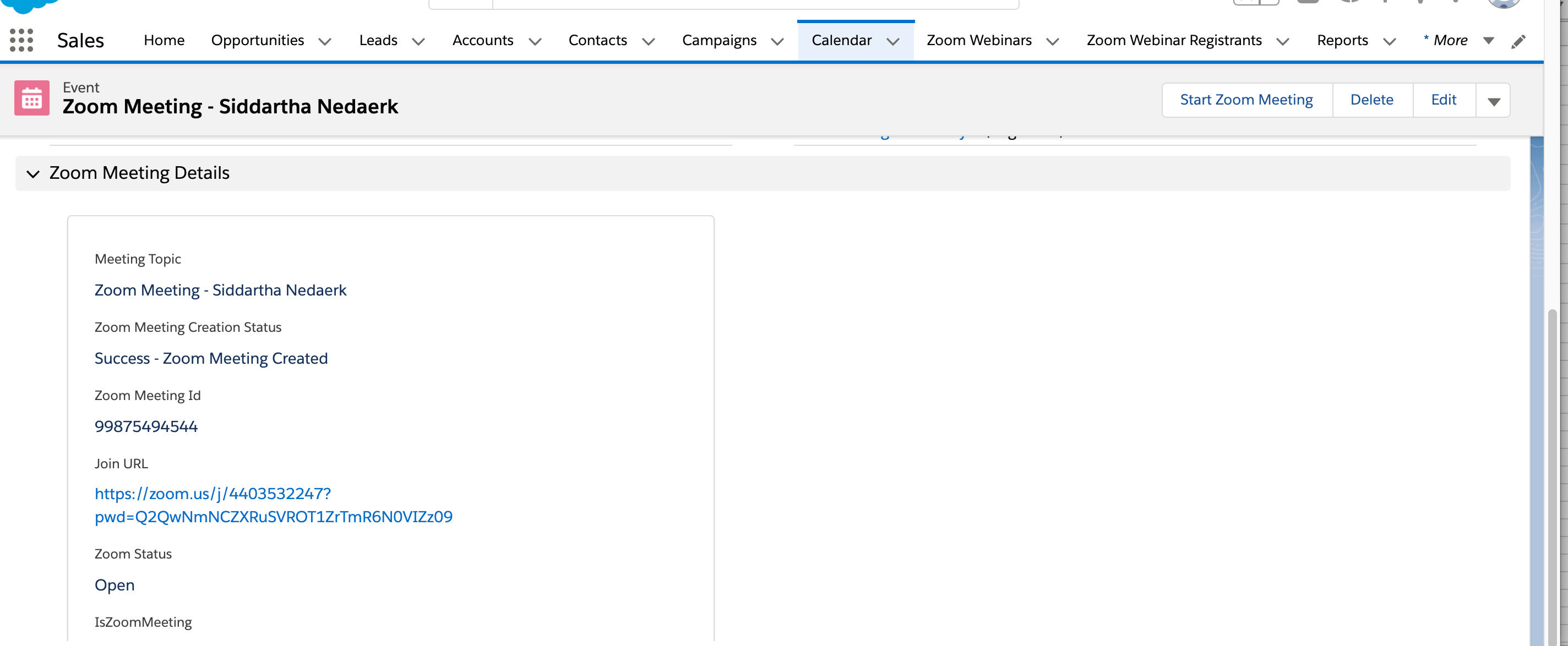Open the Opportunities tab dropdown chevron
Viewport: 1568px width, 646px height.
[325, 41]
